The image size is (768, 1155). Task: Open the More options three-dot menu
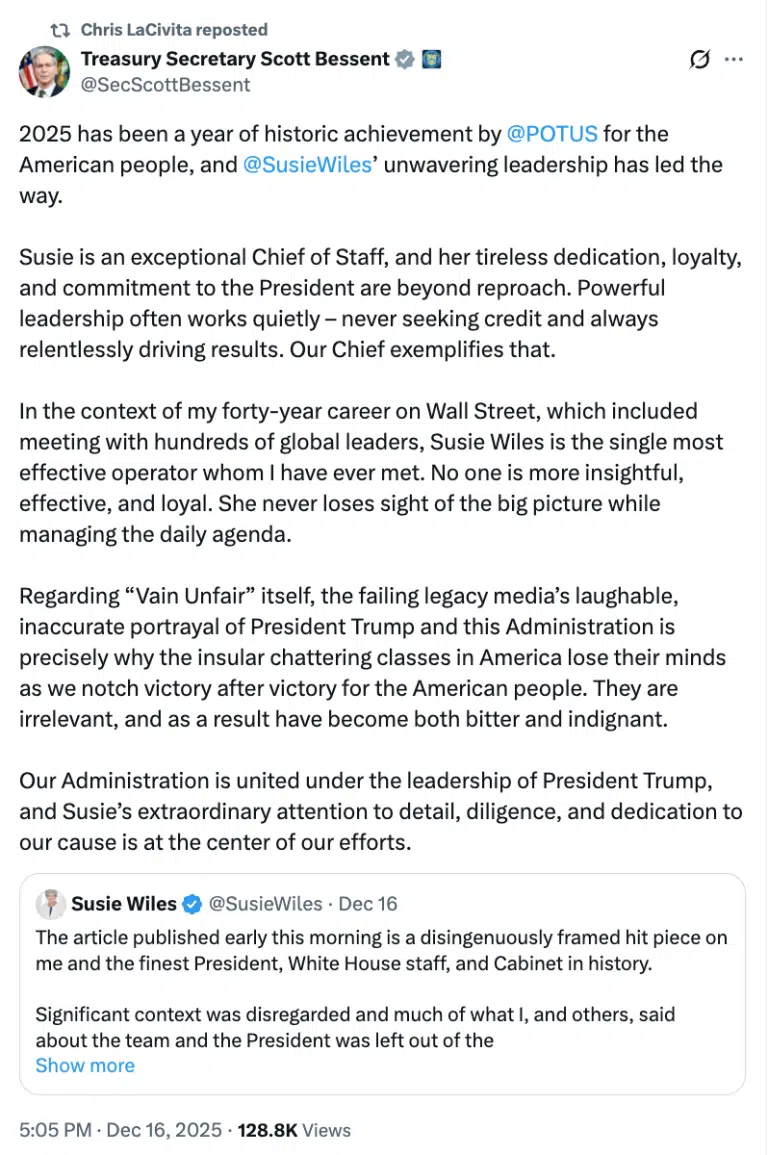(x=734, y=60)
